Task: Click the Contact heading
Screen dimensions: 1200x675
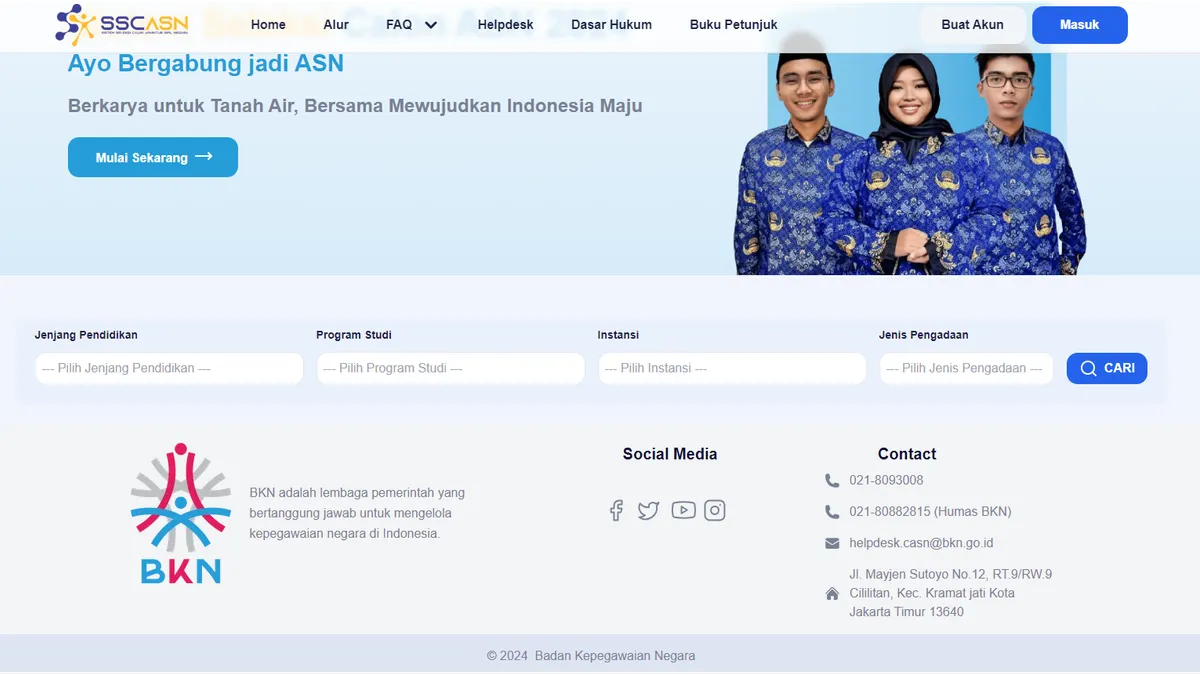Action: 907,454
